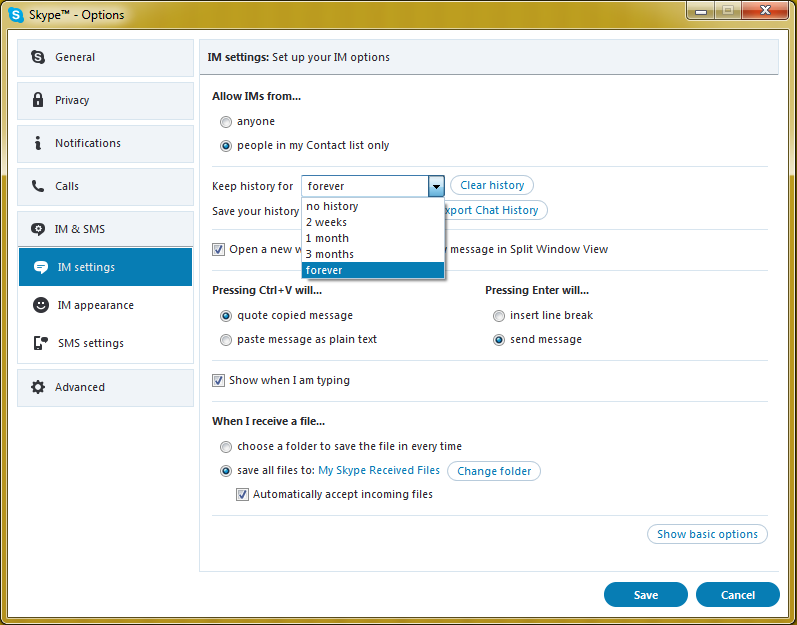
Task: Click the SMS settings phone icon
Action: 41,343
